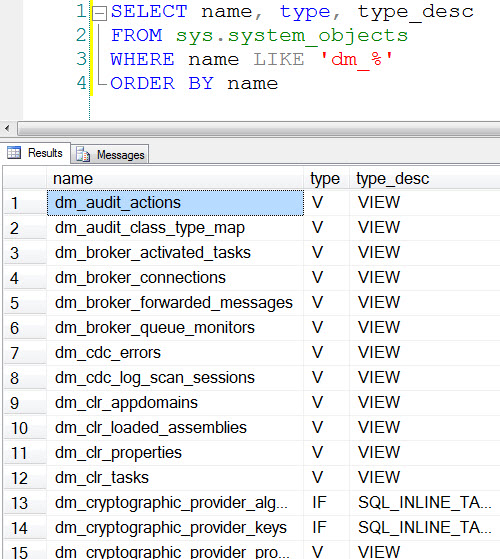Click row header number 10
This screenshot has width=500, height=559.
pos(25,427)
